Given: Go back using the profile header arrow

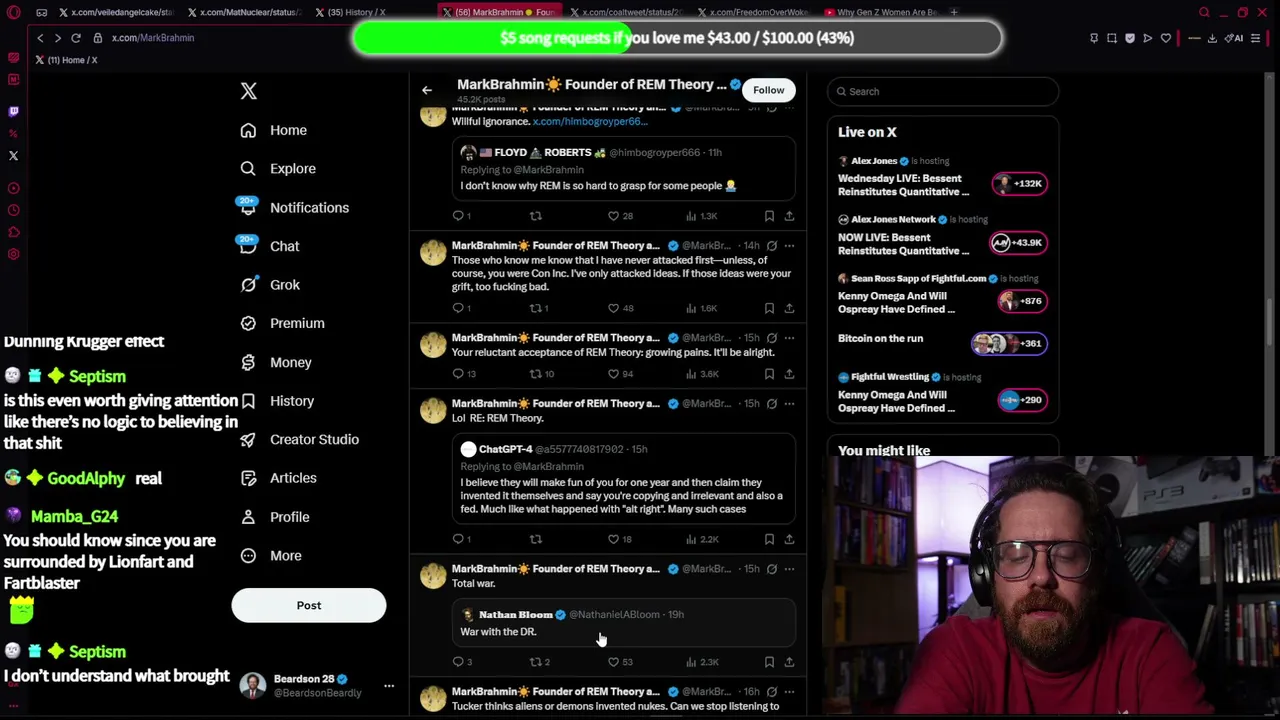Looking at the screenshot, I should [x=427, y=90].
